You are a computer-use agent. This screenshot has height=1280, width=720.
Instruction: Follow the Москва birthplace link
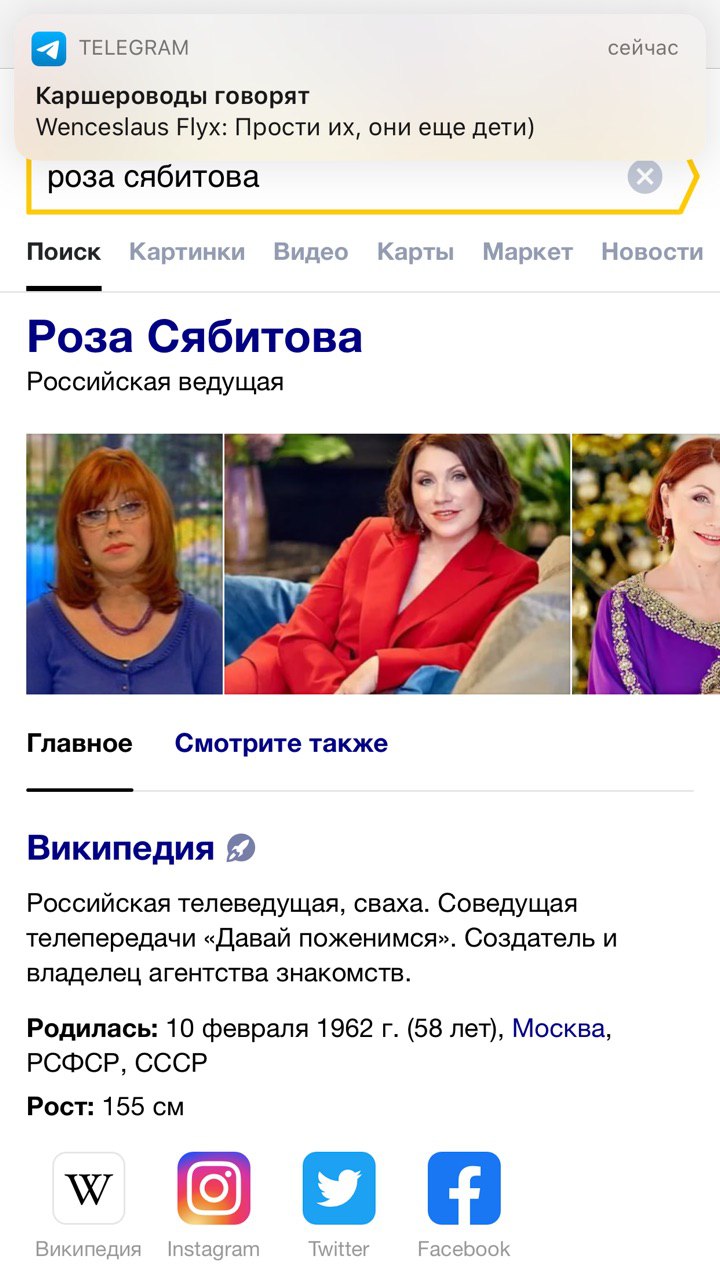pos(559,1028)
